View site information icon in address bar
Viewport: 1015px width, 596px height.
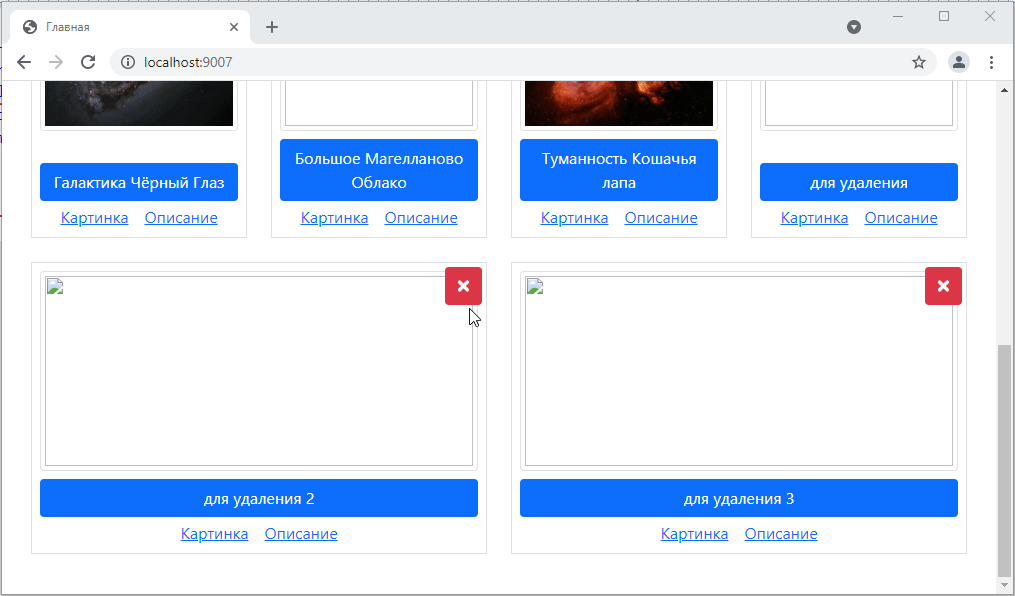(x=128, y=62)
